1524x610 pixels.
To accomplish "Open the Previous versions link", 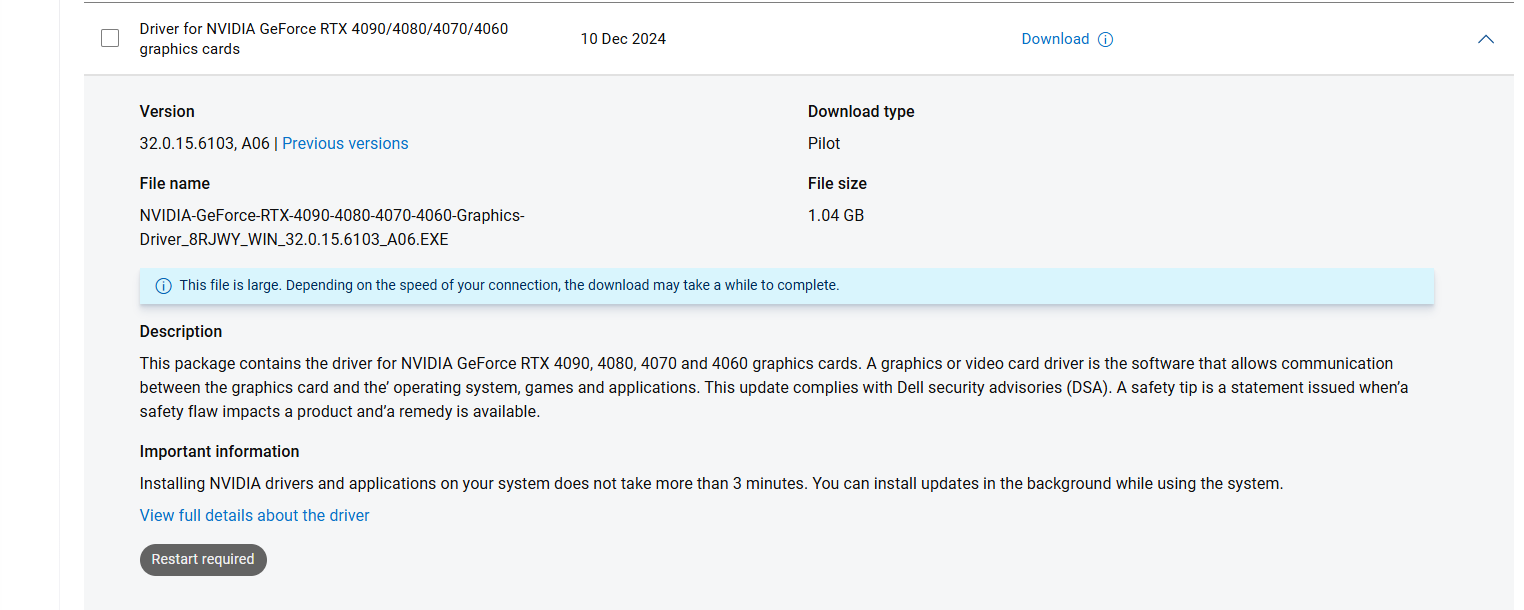I will tap(345, 143).
